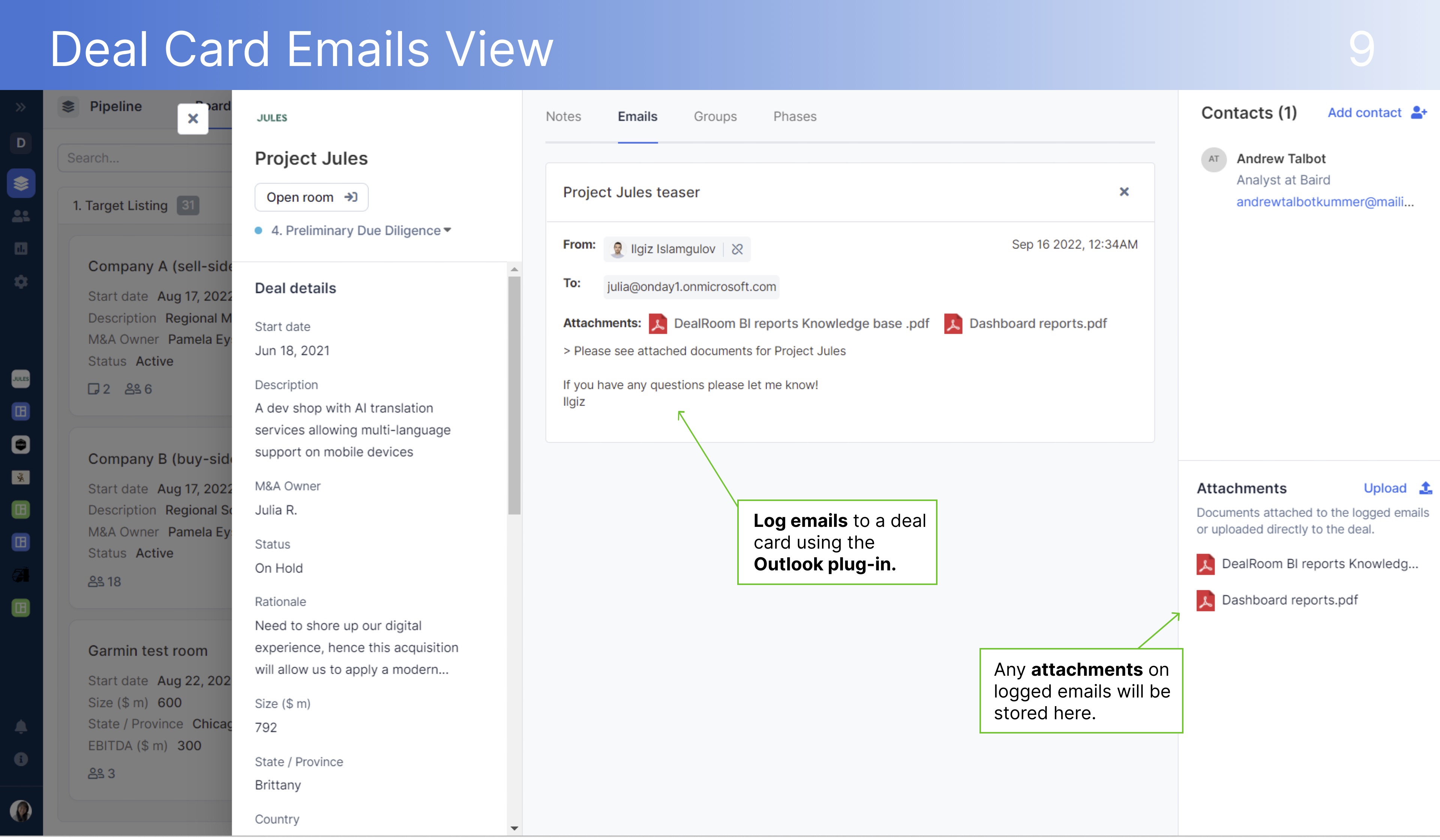1440x840 pixels.
Task: Click the info icon in left sidebar
Action: pyautogui.click(x=21, y=759)
